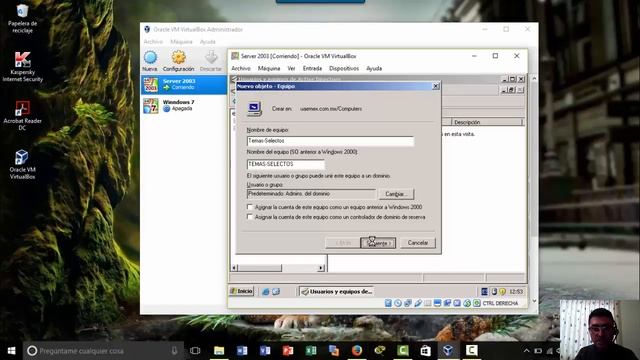Show hidden icons chevron in Windows tray
Viewport: 640px width, 360px height.
527,351
